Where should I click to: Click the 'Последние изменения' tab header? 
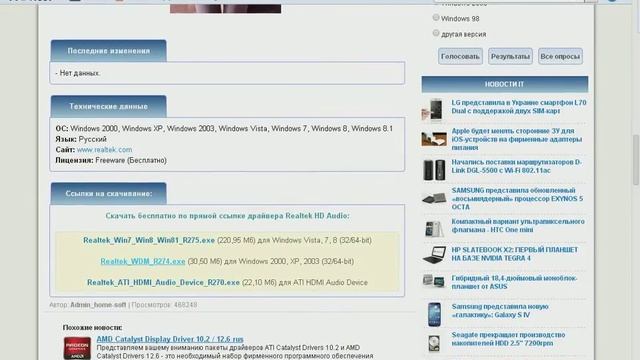(x=109, y=51)
